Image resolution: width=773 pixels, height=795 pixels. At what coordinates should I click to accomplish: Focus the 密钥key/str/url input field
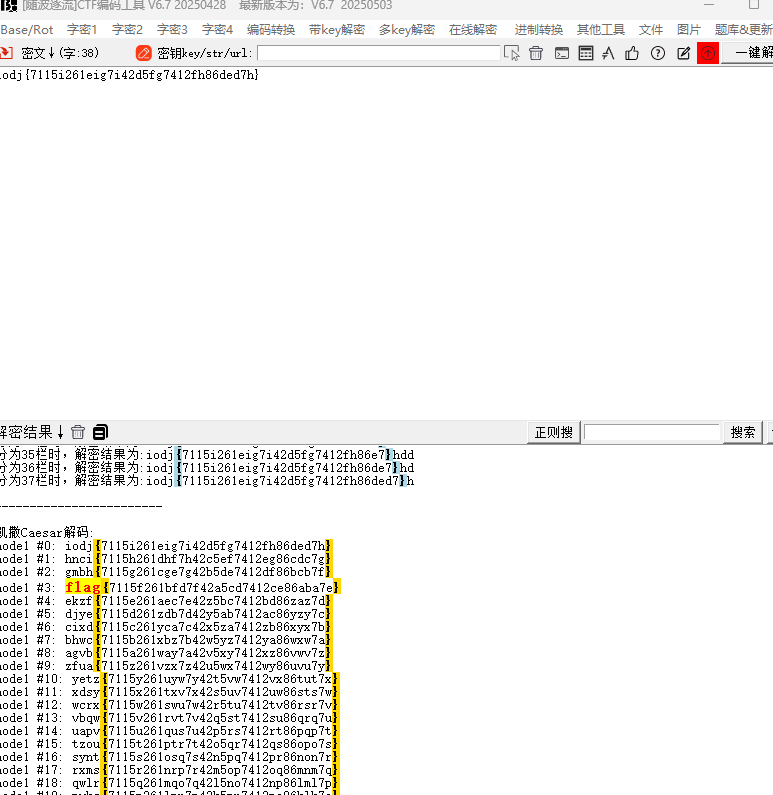(x=378, y=53)
